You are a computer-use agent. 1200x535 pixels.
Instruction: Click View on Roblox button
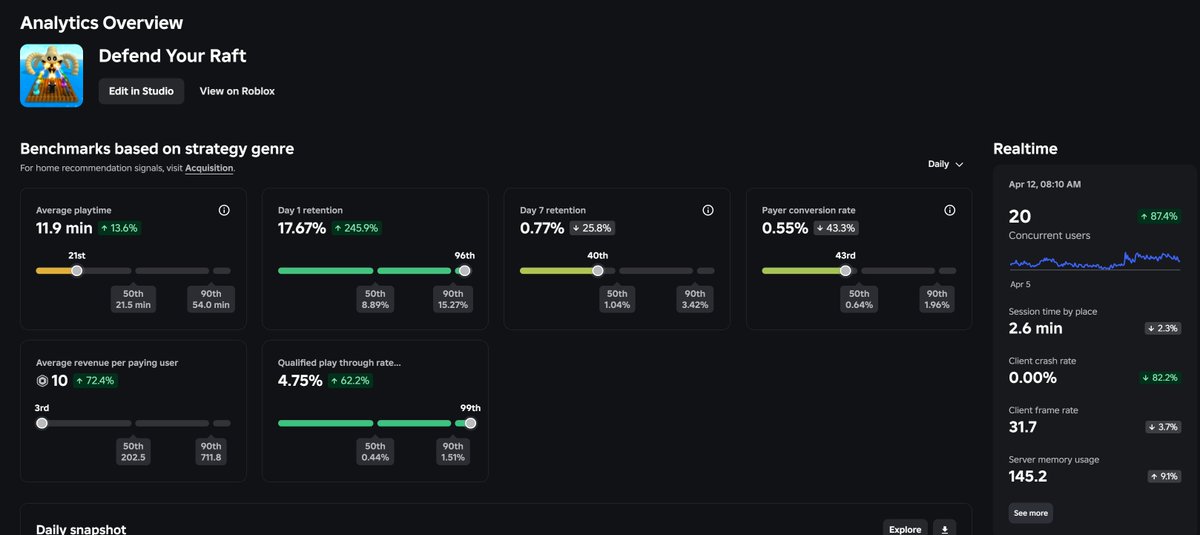pyautogui.click(x=237, y=91)
